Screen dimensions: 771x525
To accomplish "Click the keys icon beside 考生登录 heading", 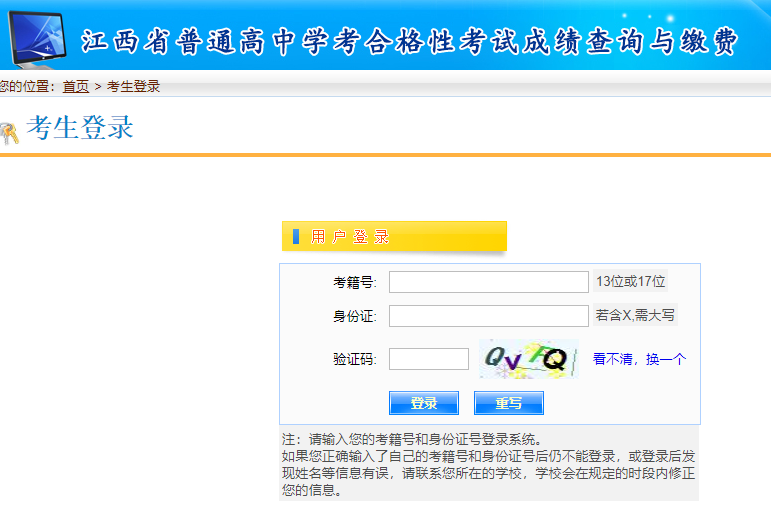I will (9, 132).
